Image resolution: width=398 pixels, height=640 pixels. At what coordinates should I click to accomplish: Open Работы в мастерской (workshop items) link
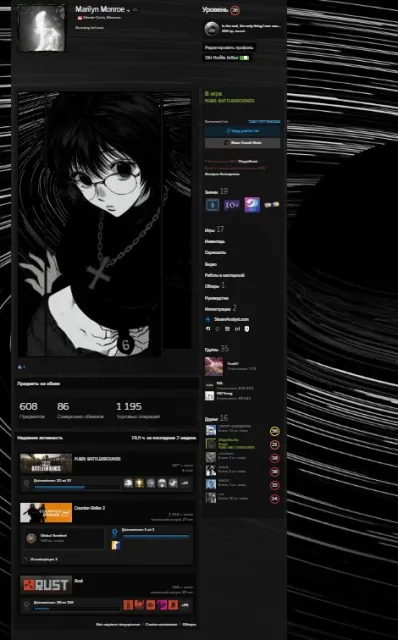[225, 275]
